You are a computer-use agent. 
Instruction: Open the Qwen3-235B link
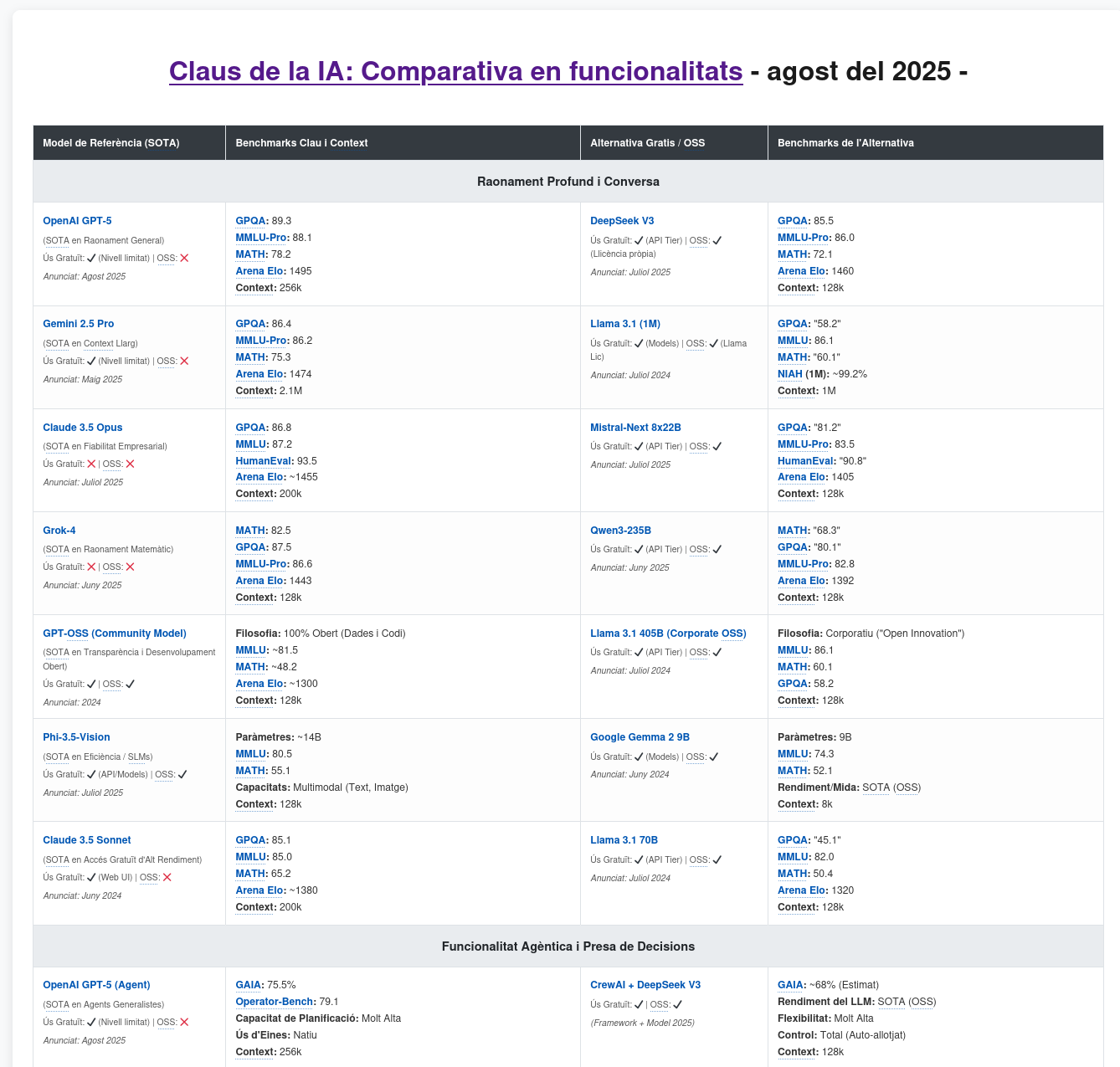pyautogui.click(x=620, y=531)
